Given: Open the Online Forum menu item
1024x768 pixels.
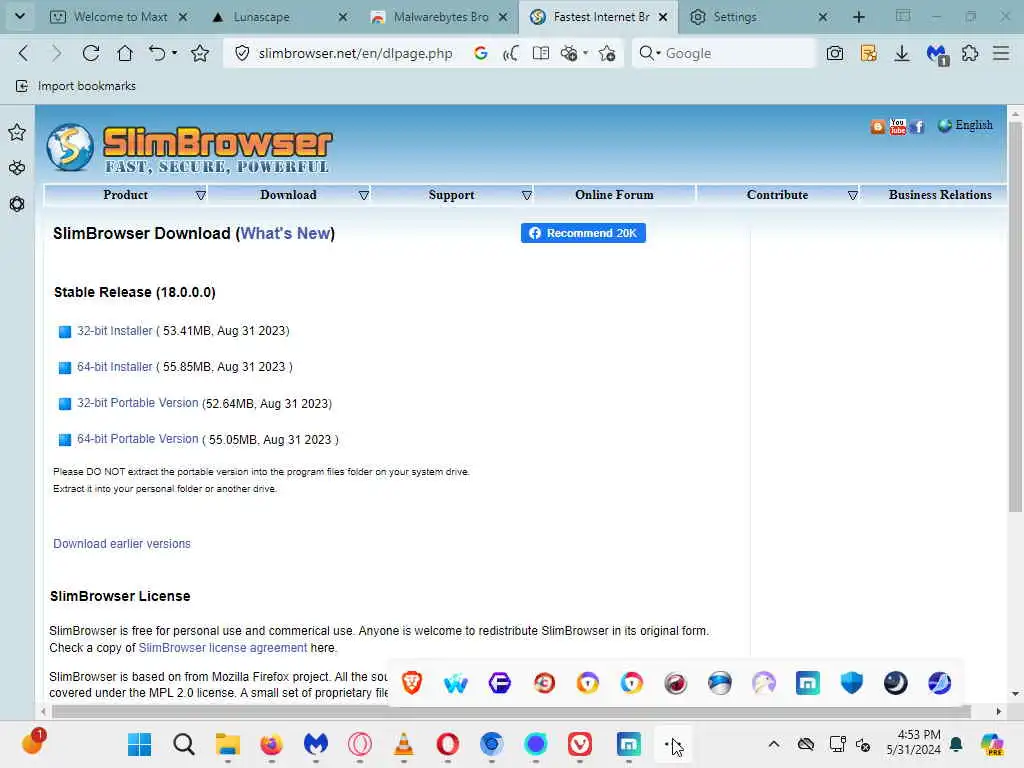Looking at the screenshot, I should [x=614, y=195].
